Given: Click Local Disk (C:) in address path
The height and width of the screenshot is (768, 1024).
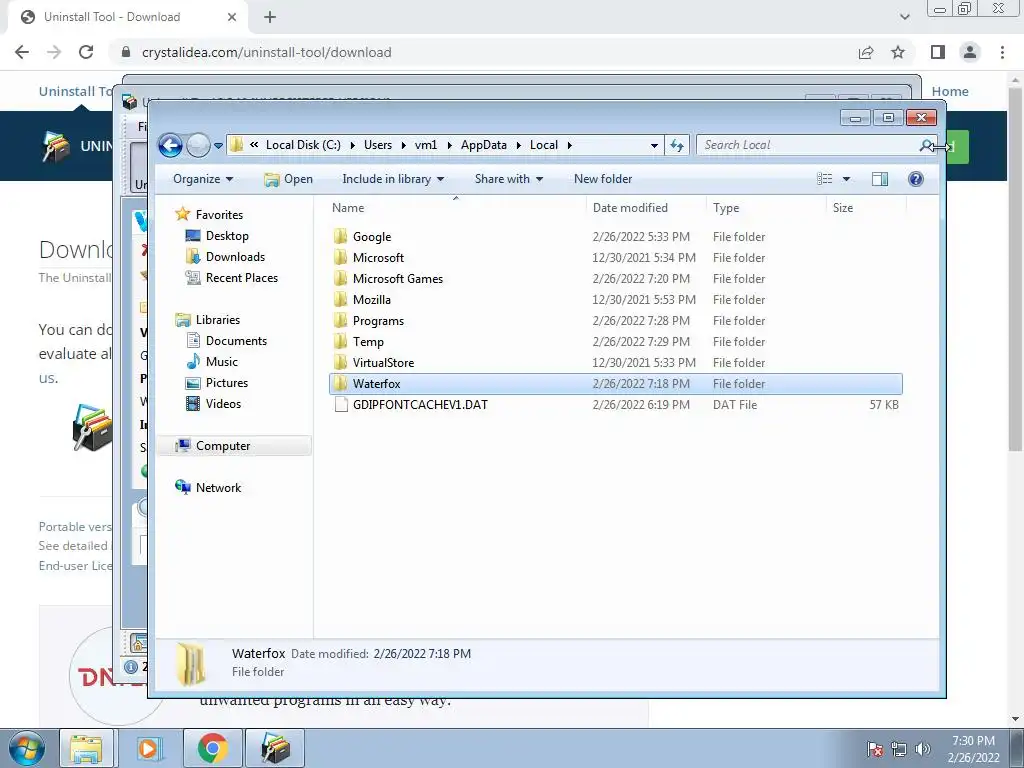Looking at the screenshot, I should (x=303, y=145).
